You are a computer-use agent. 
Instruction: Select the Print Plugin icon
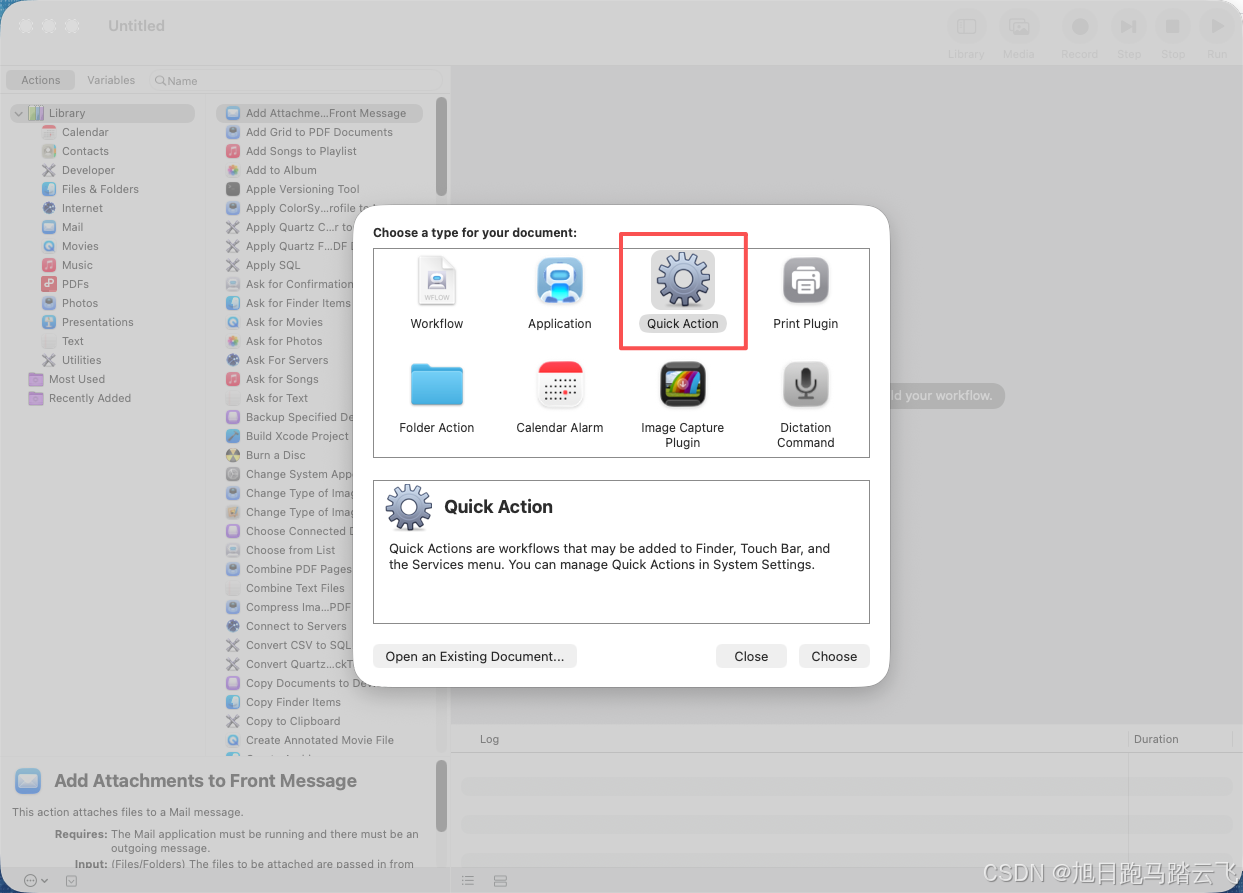coord(805,281)
